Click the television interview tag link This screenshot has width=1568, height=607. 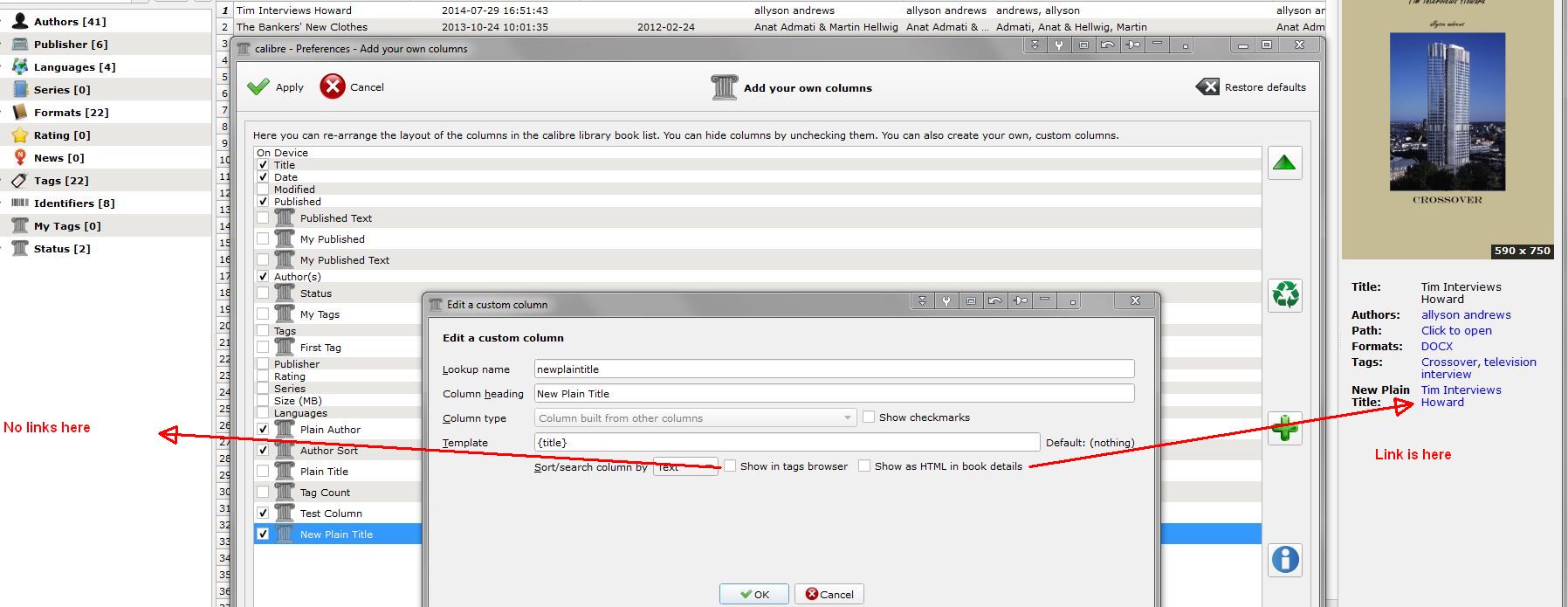pyautogui.click(x=1479, y=369)
